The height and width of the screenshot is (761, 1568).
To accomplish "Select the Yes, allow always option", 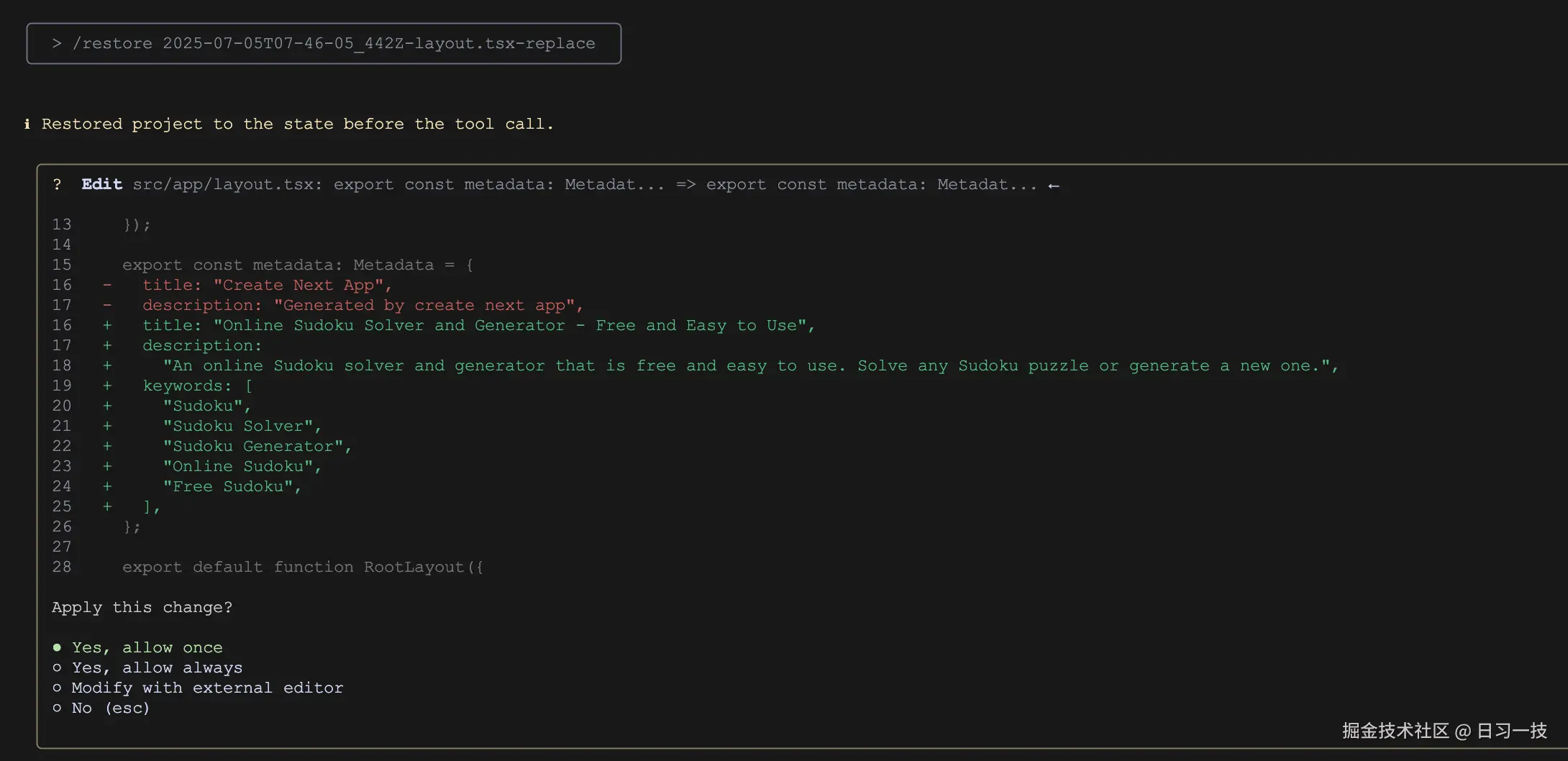I will click(x=157, y=667).
